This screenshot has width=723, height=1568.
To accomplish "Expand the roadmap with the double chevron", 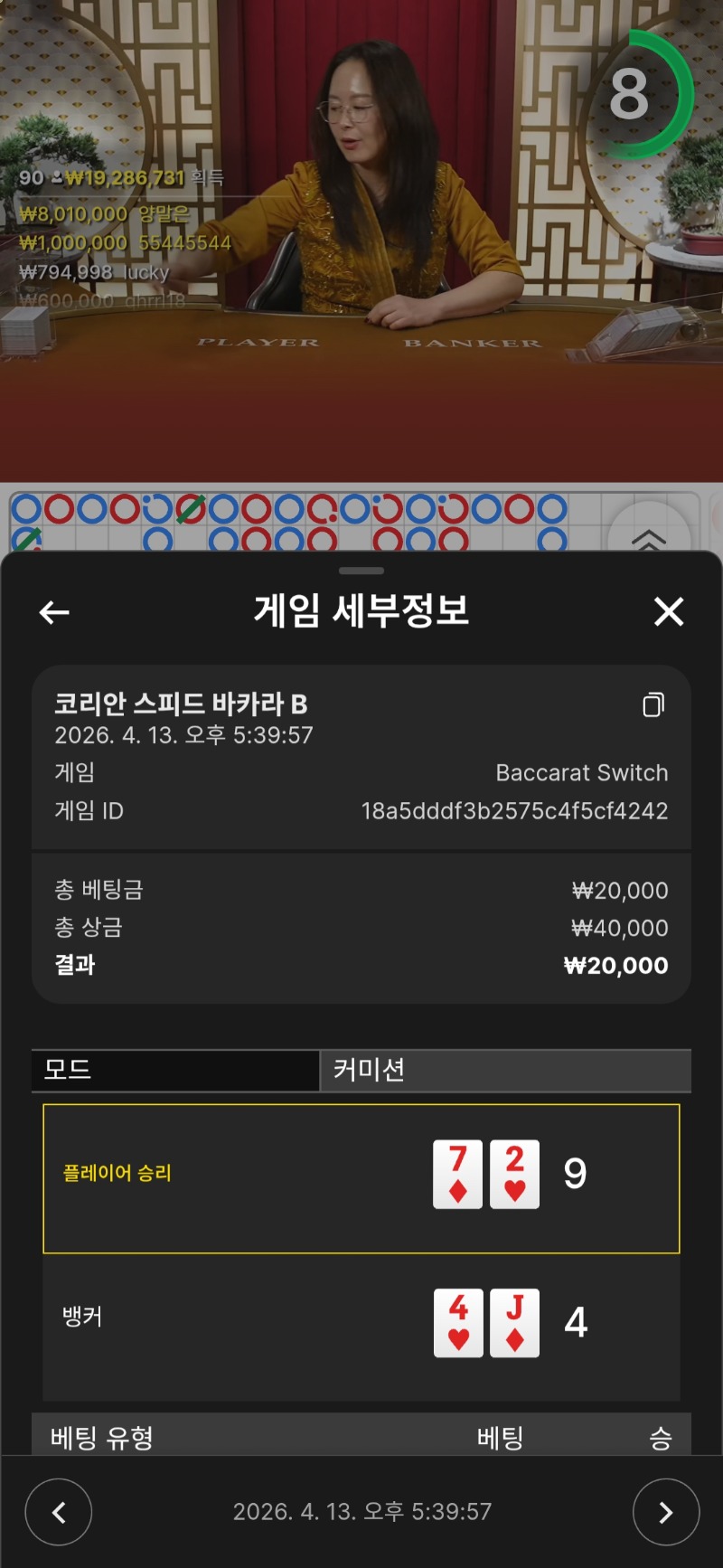I will [x=649, y=539].
